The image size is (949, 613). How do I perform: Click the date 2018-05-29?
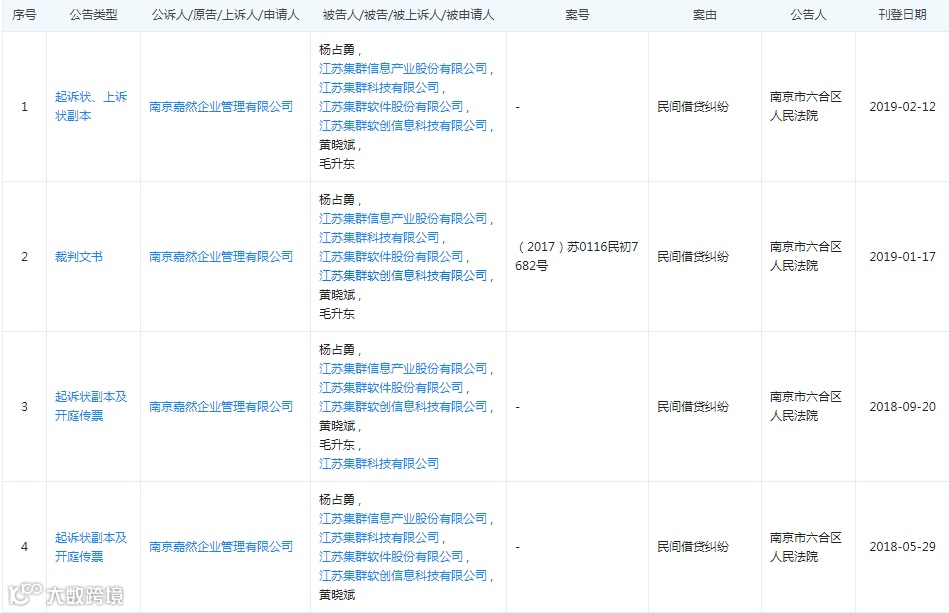[x=902, y=546]
